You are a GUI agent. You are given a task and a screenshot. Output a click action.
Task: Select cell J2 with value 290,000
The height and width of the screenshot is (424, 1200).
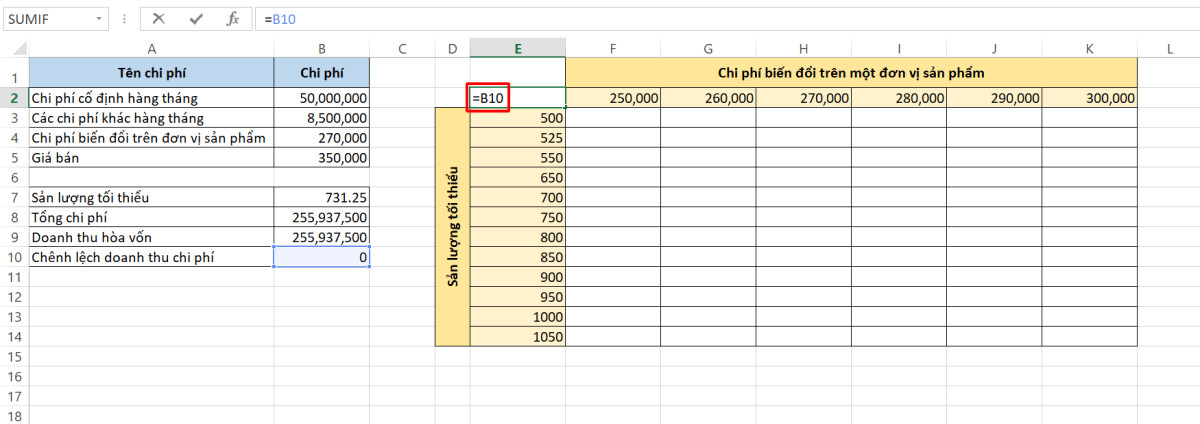(994, 98)
